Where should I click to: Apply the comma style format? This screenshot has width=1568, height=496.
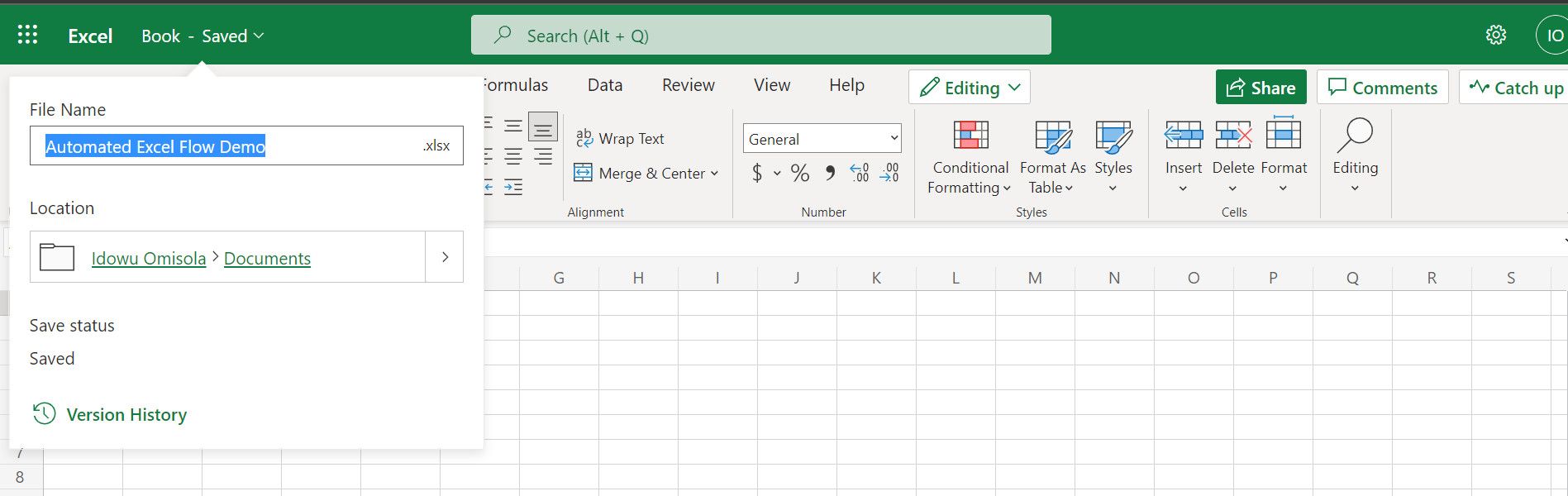(830, 173)
